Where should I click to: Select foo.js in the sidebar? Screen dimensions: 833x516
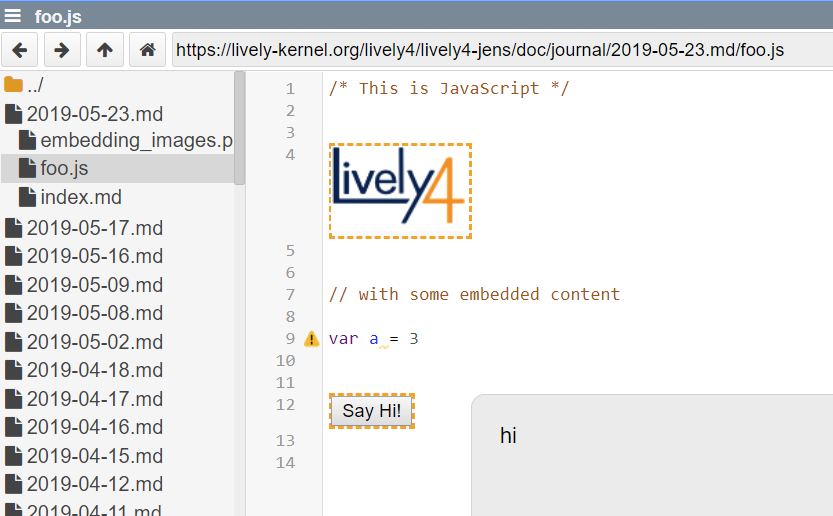(64, 169)
